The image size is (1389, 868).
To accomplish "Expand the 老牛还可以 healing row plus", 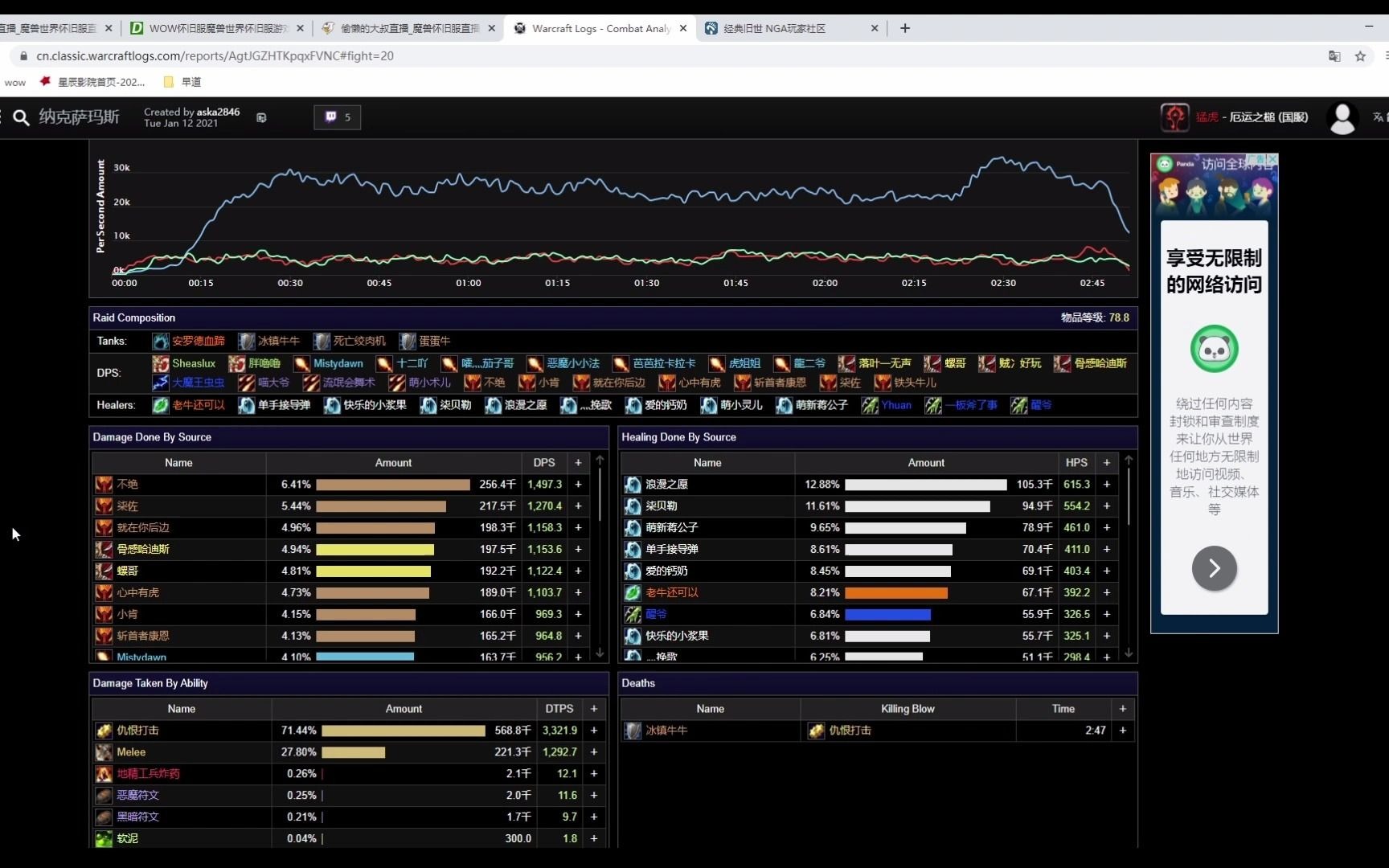I will [1107, 593].
